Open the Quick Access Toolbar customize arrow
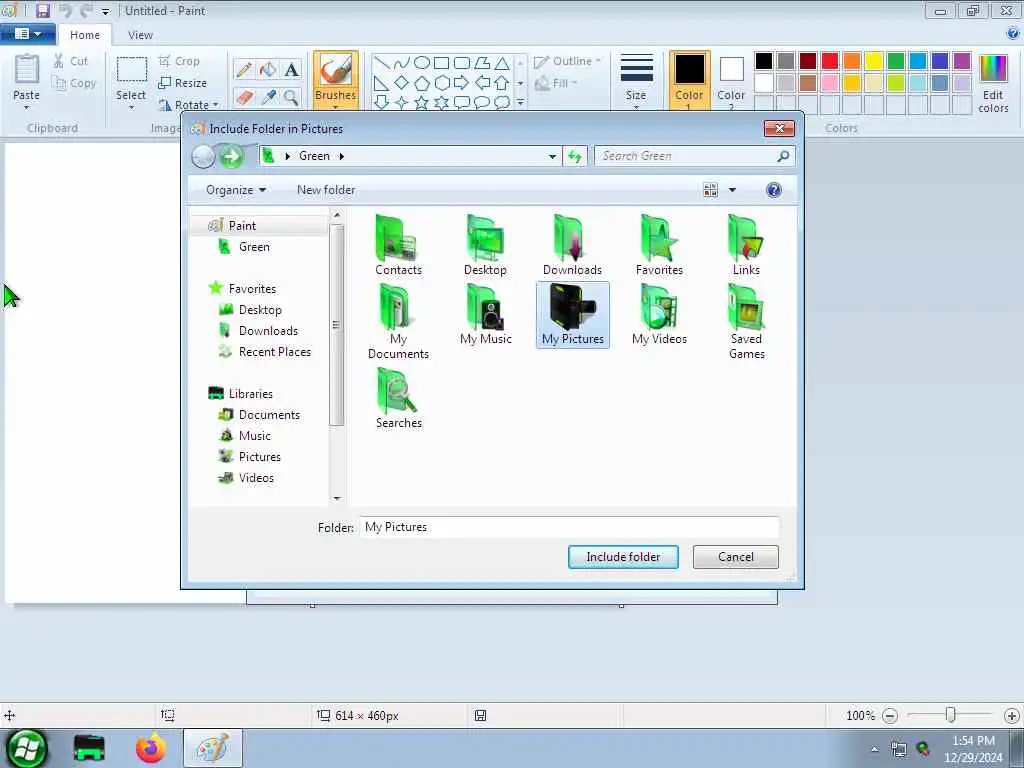This screenshot has width=1024, height=768. point(105,11)
